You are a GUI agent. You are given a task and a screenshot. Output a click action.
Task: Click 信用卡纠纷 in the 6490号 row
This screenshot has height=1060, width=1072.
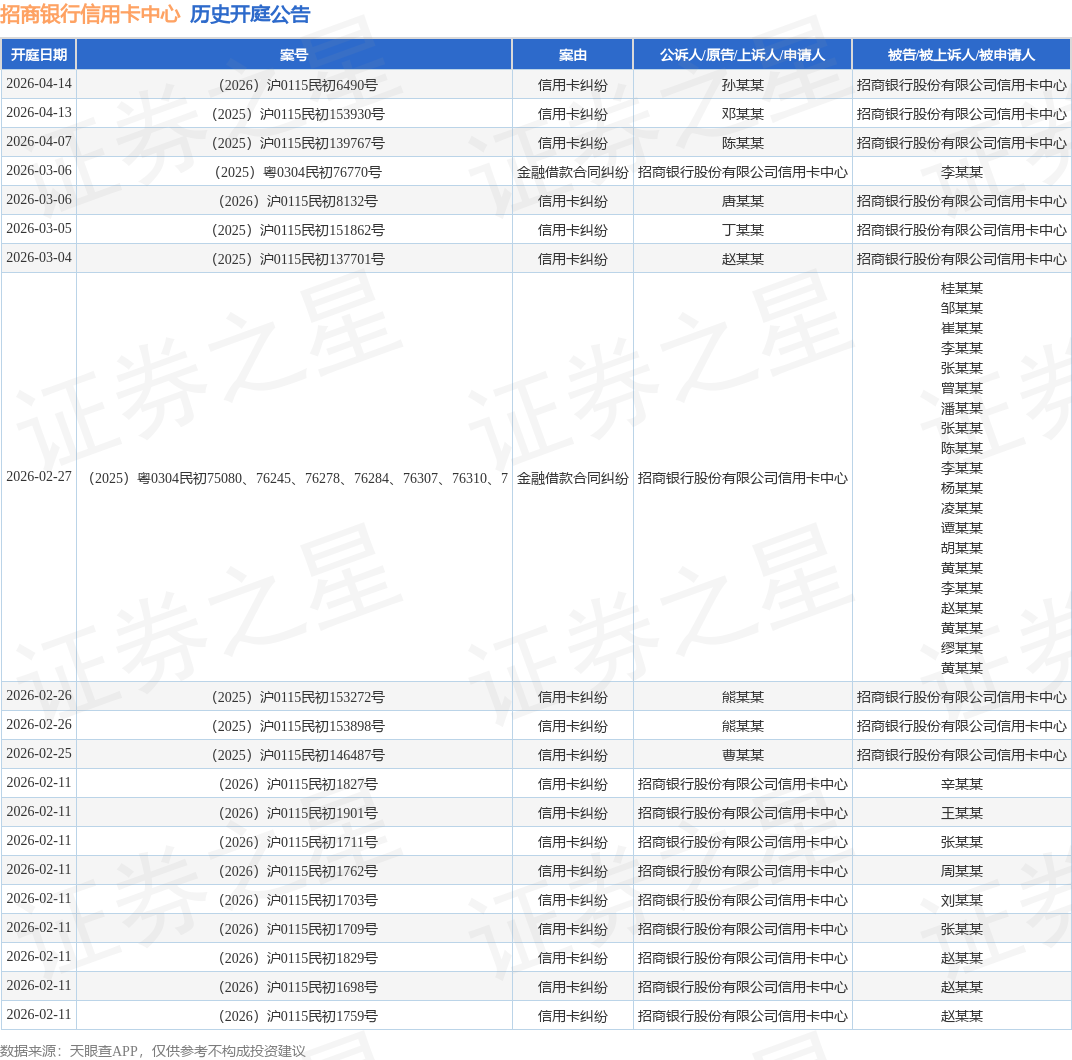tap(572, 85)
